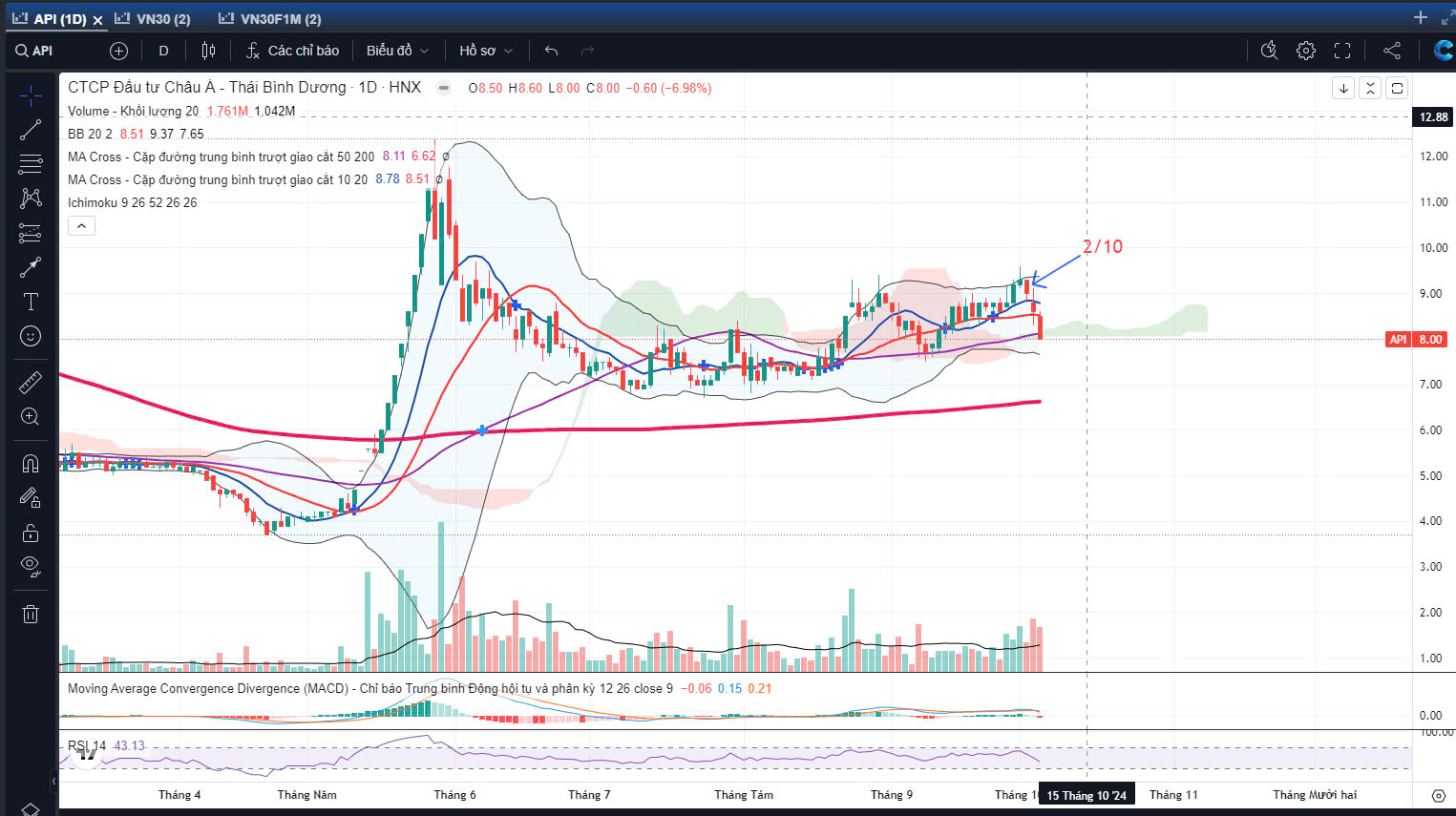Open Các chỉ báo indicators dialog
Image resolution: width=1456 pixels, height=816 pixels.
(x=292, y=51)
